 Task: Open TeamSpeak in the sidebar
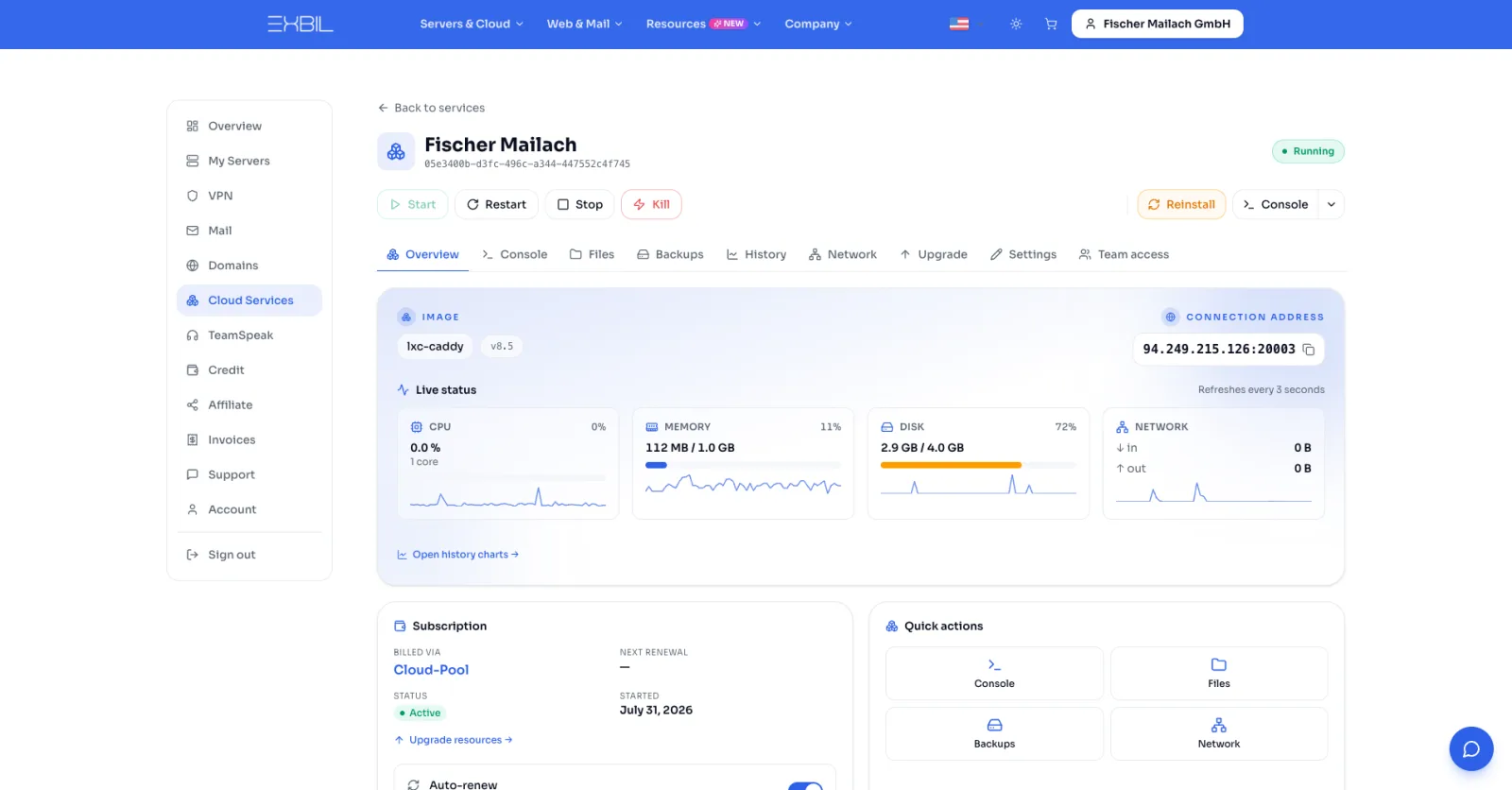tap(249, 335)
